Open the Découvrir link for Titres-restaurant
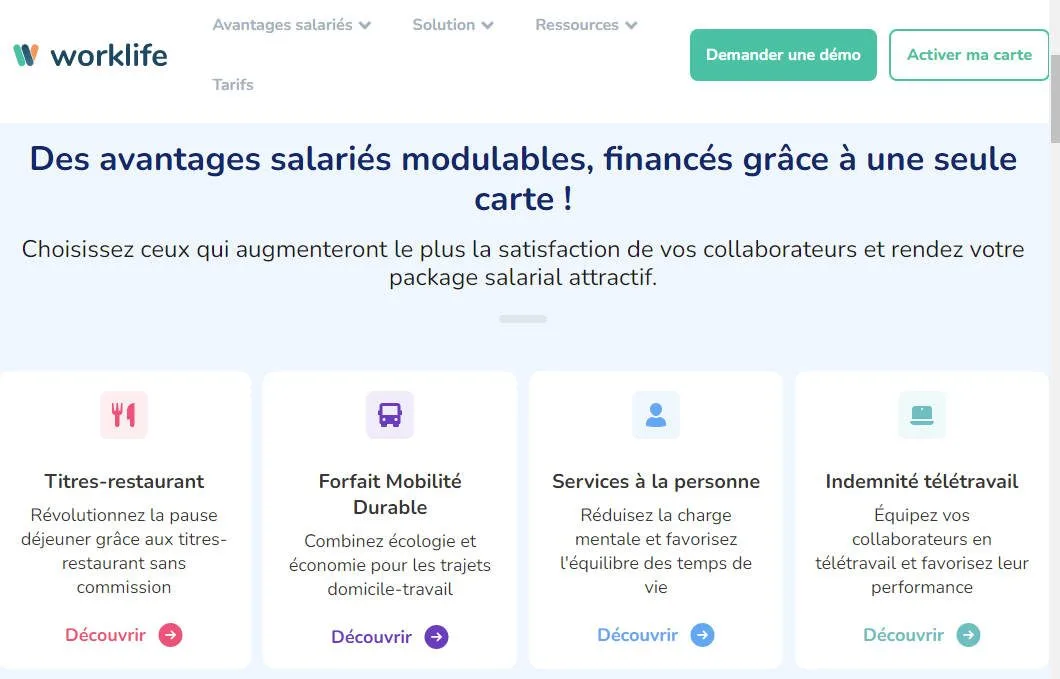The image size is (1060, 679). (106, 635)
